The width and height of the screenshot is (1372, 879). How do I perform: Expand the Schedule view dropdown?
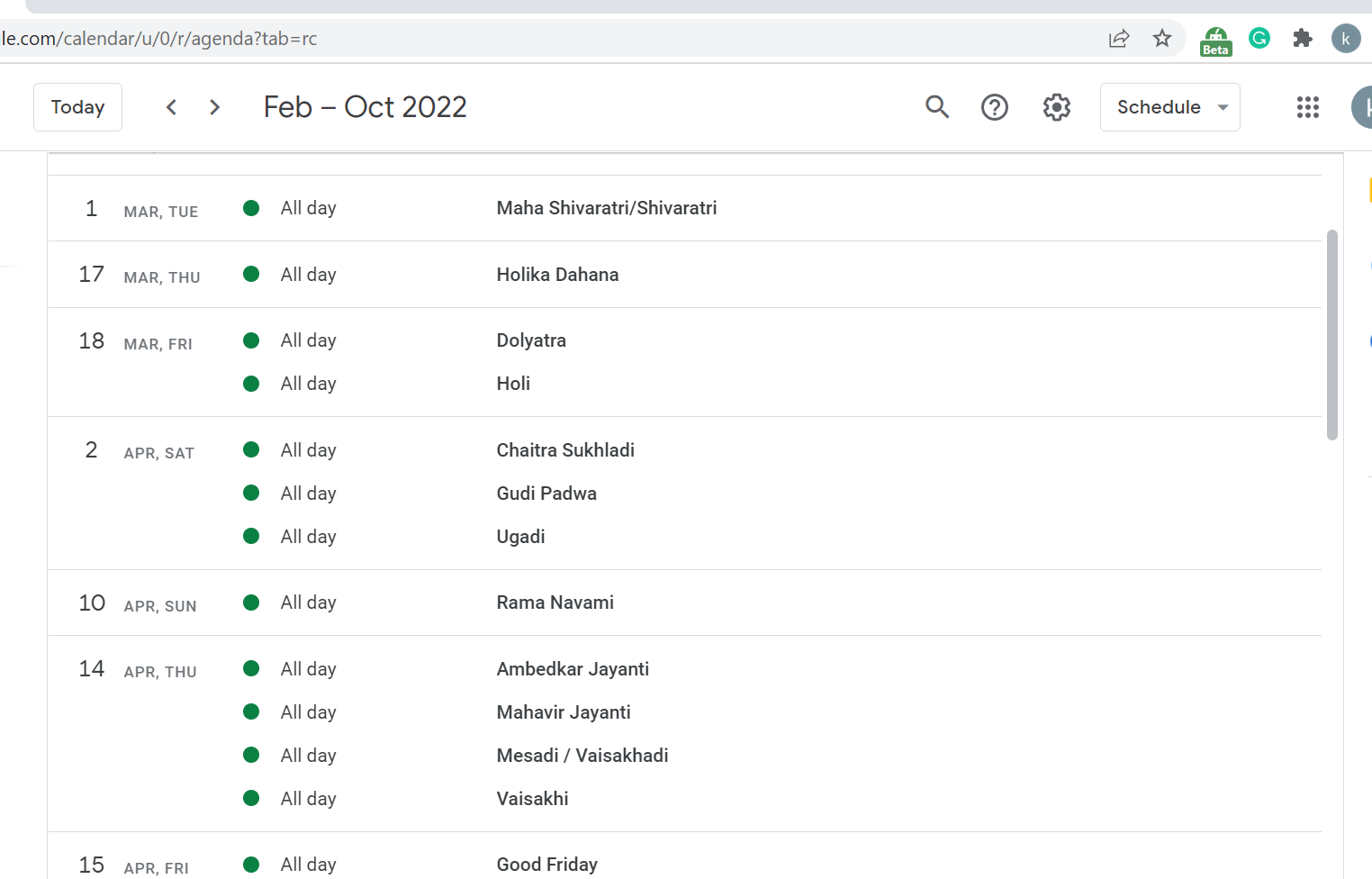click(x=1169, y=107)
